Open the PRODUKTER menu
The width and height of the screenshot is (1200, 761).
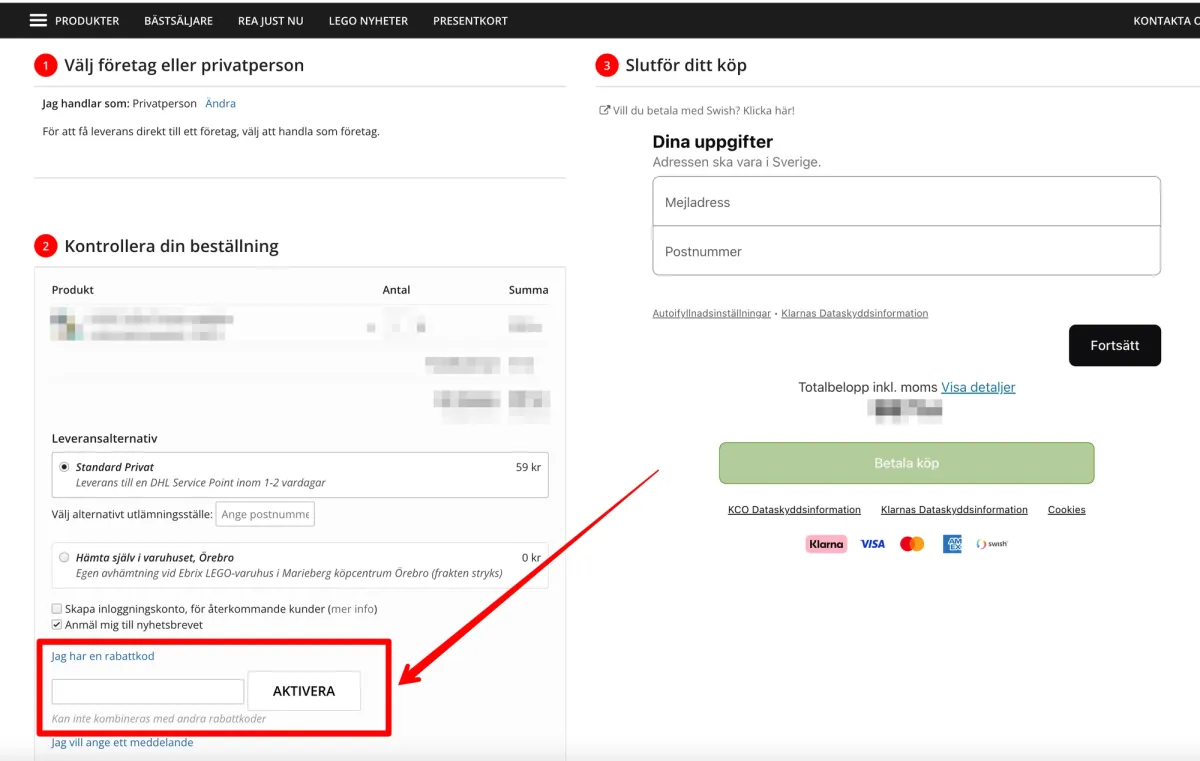87,21
